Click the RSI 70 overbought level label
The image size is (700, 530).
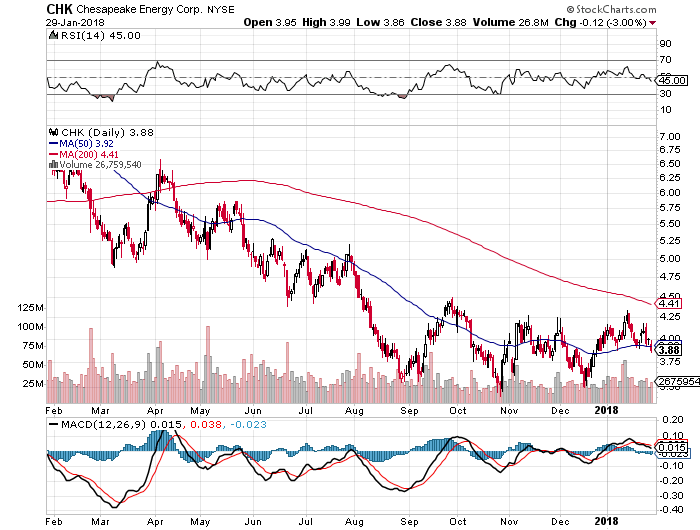pos(665,60)
